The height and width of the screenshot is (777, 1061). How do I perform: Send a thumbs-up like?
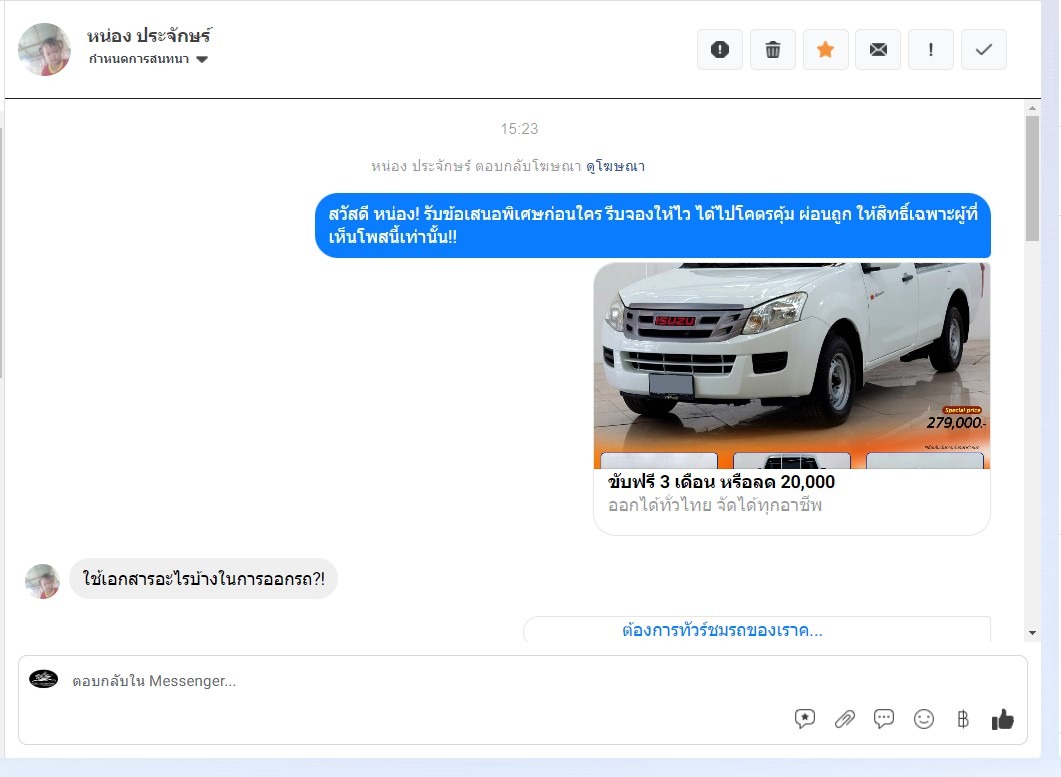coord(1002,719)
